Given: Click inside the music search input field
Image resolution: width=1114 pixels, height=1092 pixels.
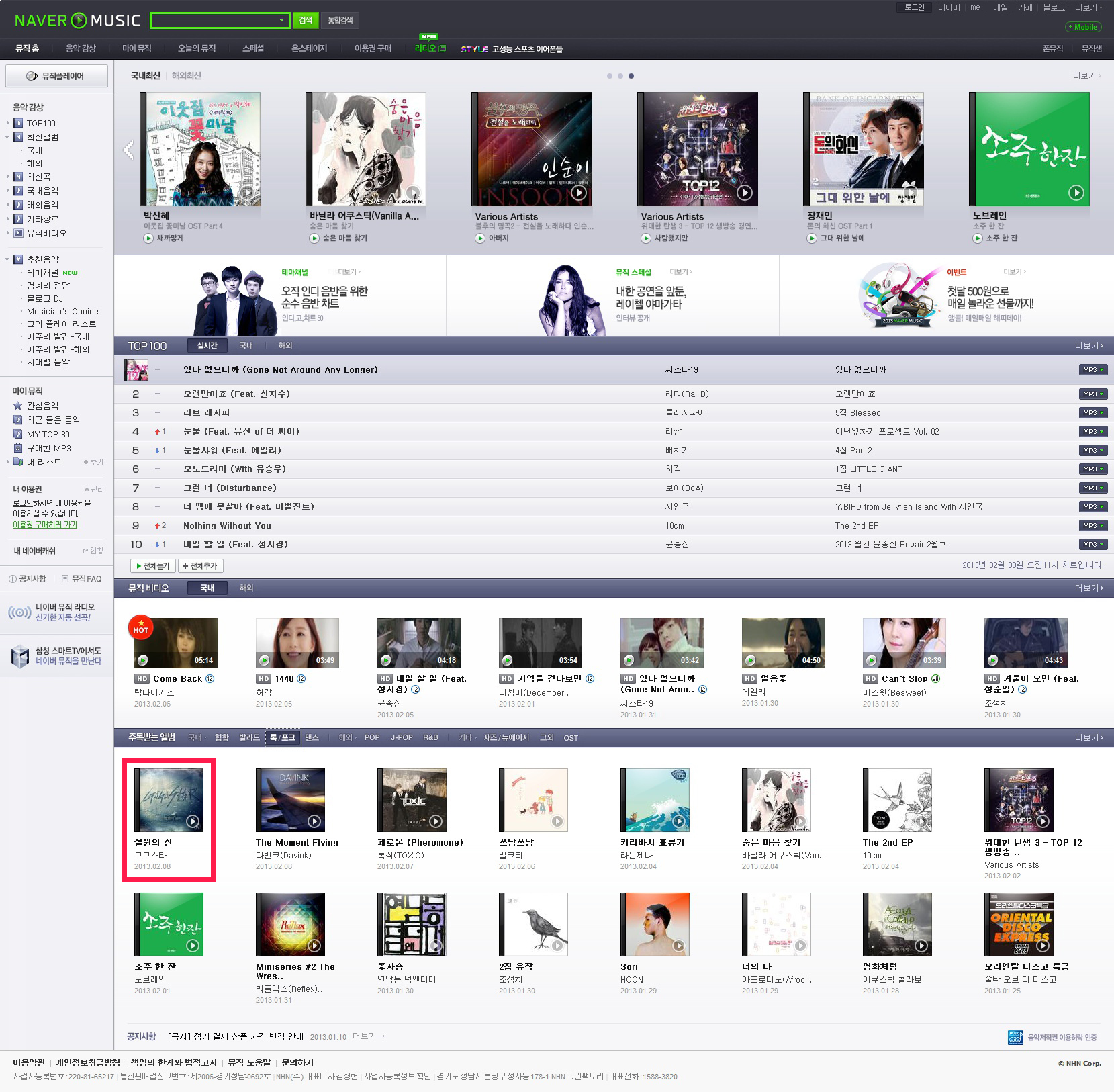Looking at the screenshot, I should (214, 21).
